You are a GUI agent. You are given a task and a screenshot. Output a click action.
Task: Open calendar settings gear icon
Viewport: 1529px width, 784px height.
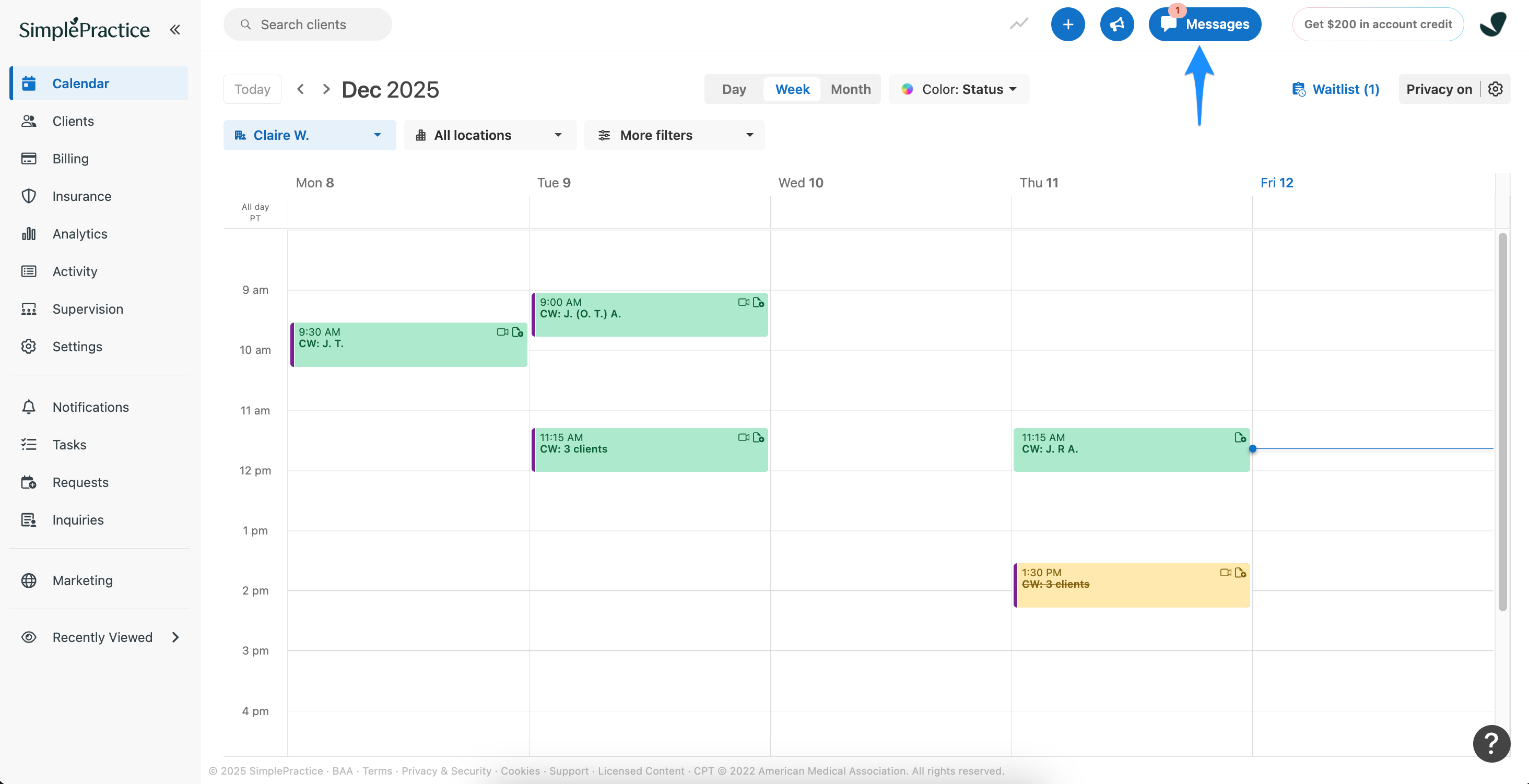click(x=1495, y=89)
